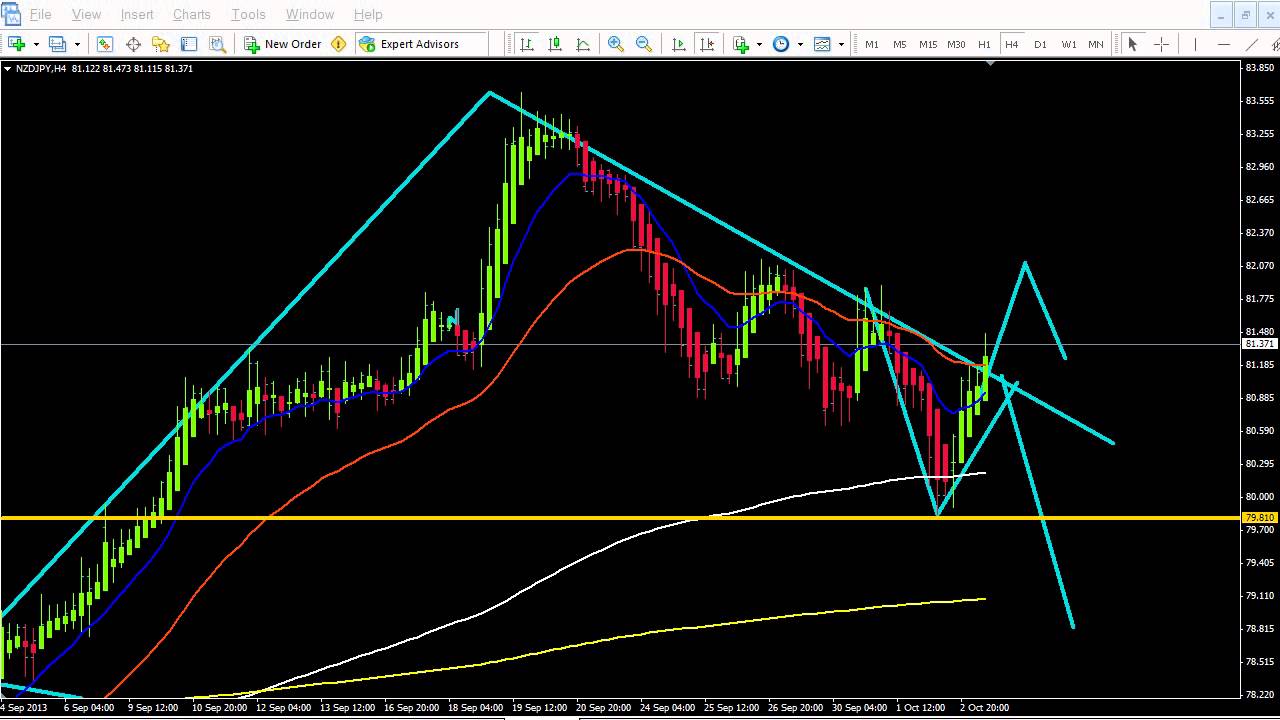This screenshot has width=1280, height=720.
Task: Open the File menu
Action: click(40, 14)
